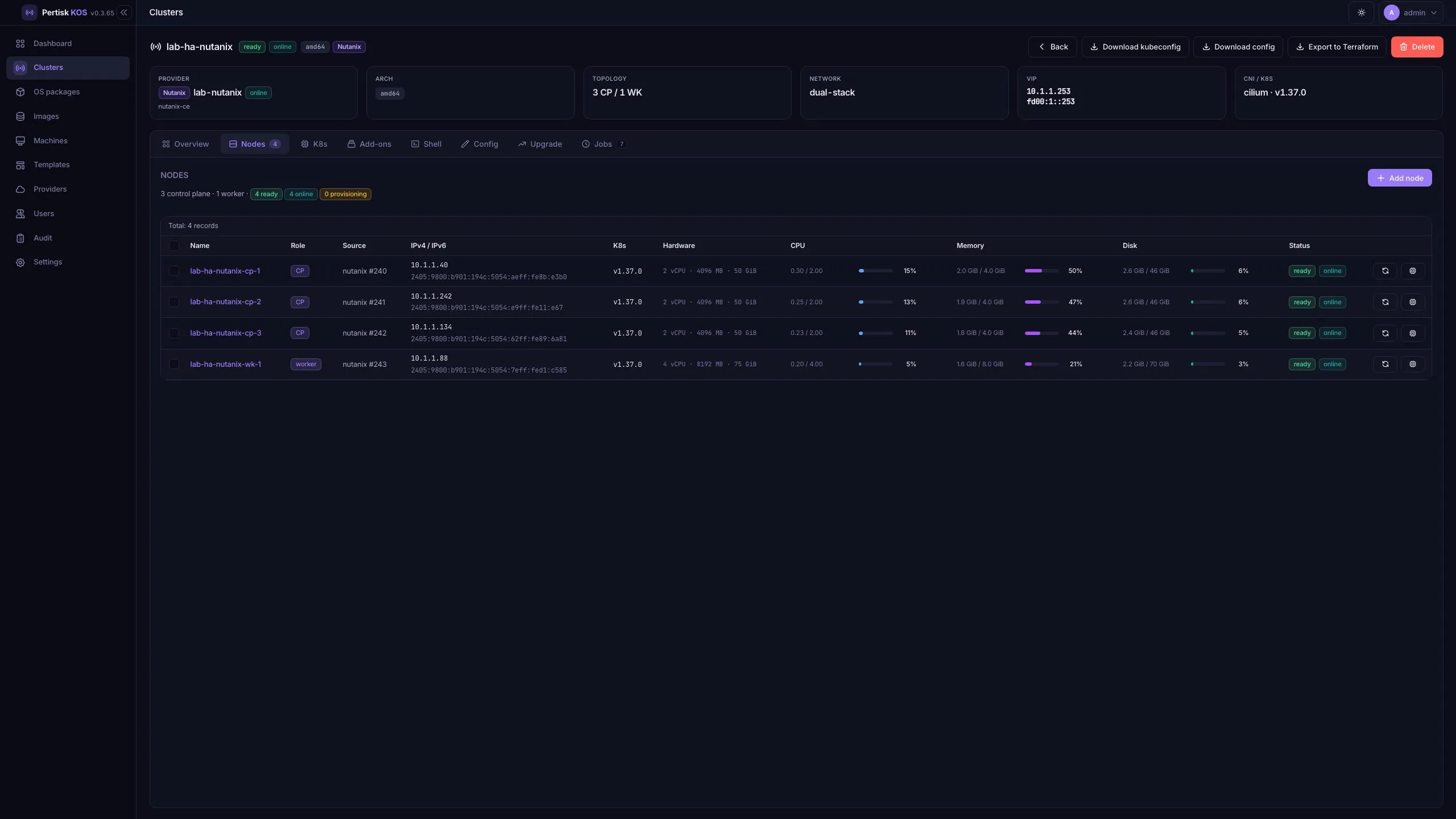Collapse the sidebar with double-chevron icon
This screenshot has width=1456, height=819.
coord(124,13)
